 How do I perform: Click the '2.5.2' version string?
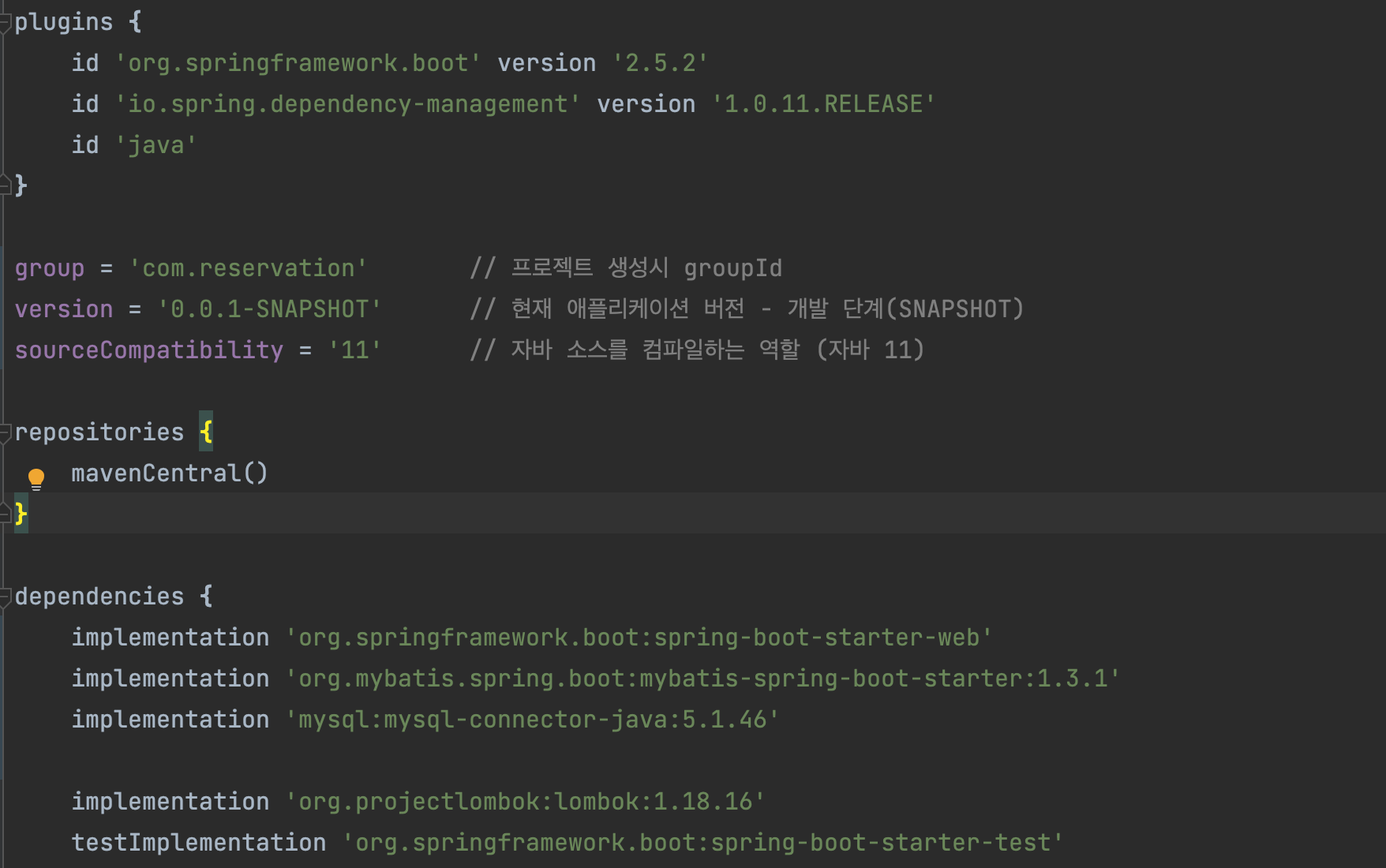click(660, 63)
